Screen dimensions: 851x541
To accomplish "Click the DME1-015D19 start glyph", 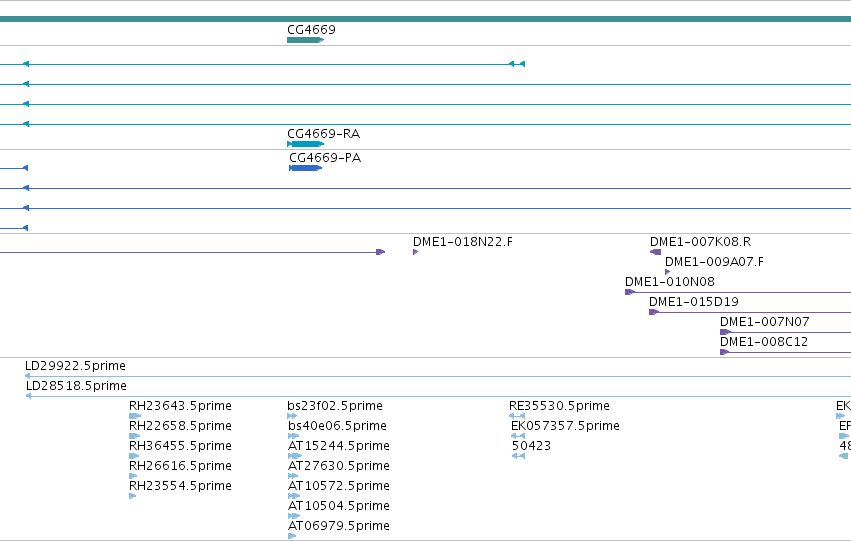I will pos(654,312).
